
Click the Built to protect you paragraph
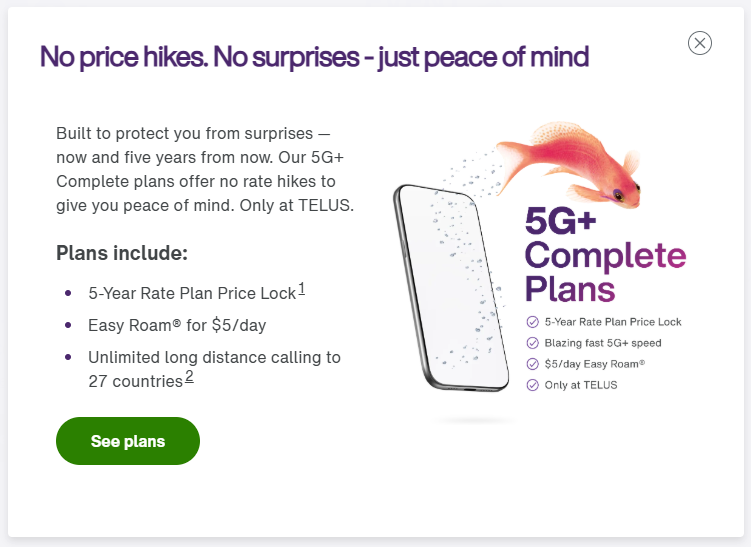pos(205,169)
